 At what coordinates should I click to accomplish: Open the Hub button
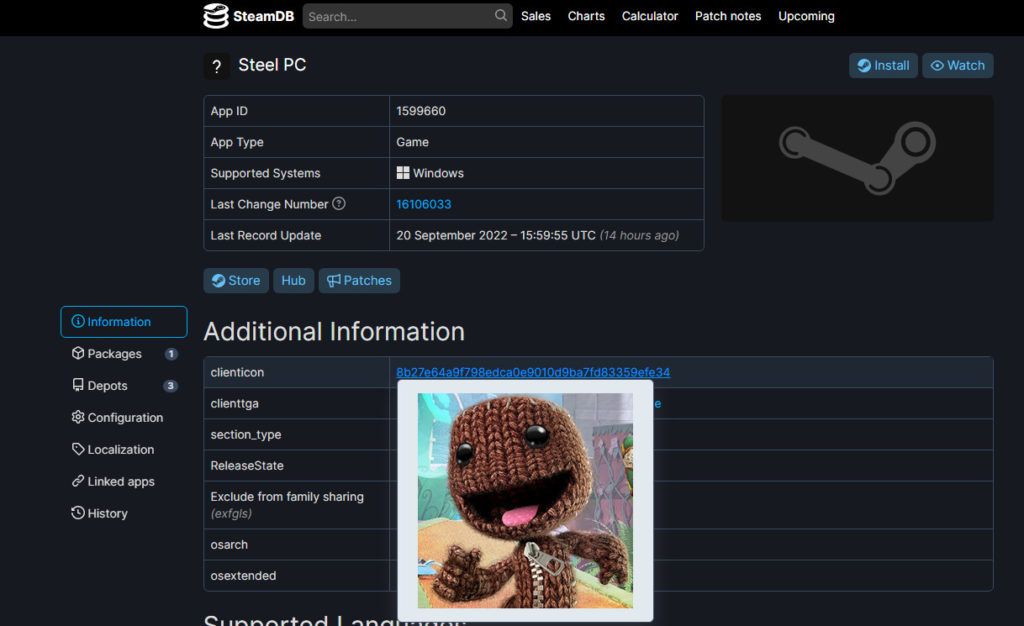293,281
